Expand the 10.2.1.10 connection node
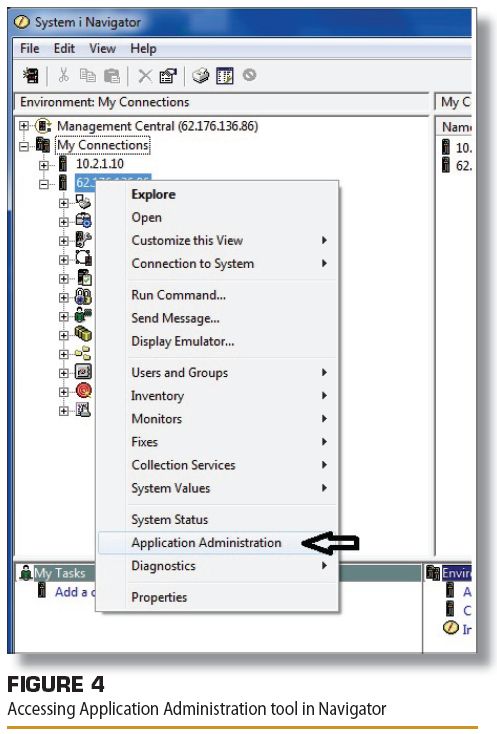497x734 pixels. pos(44,165)
